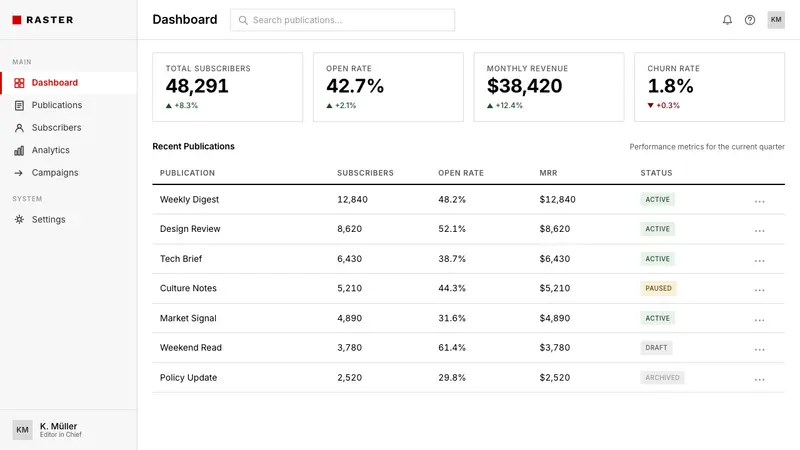
Task: Click the ARCHIVED badge for Policy Update
Action: 662,378
